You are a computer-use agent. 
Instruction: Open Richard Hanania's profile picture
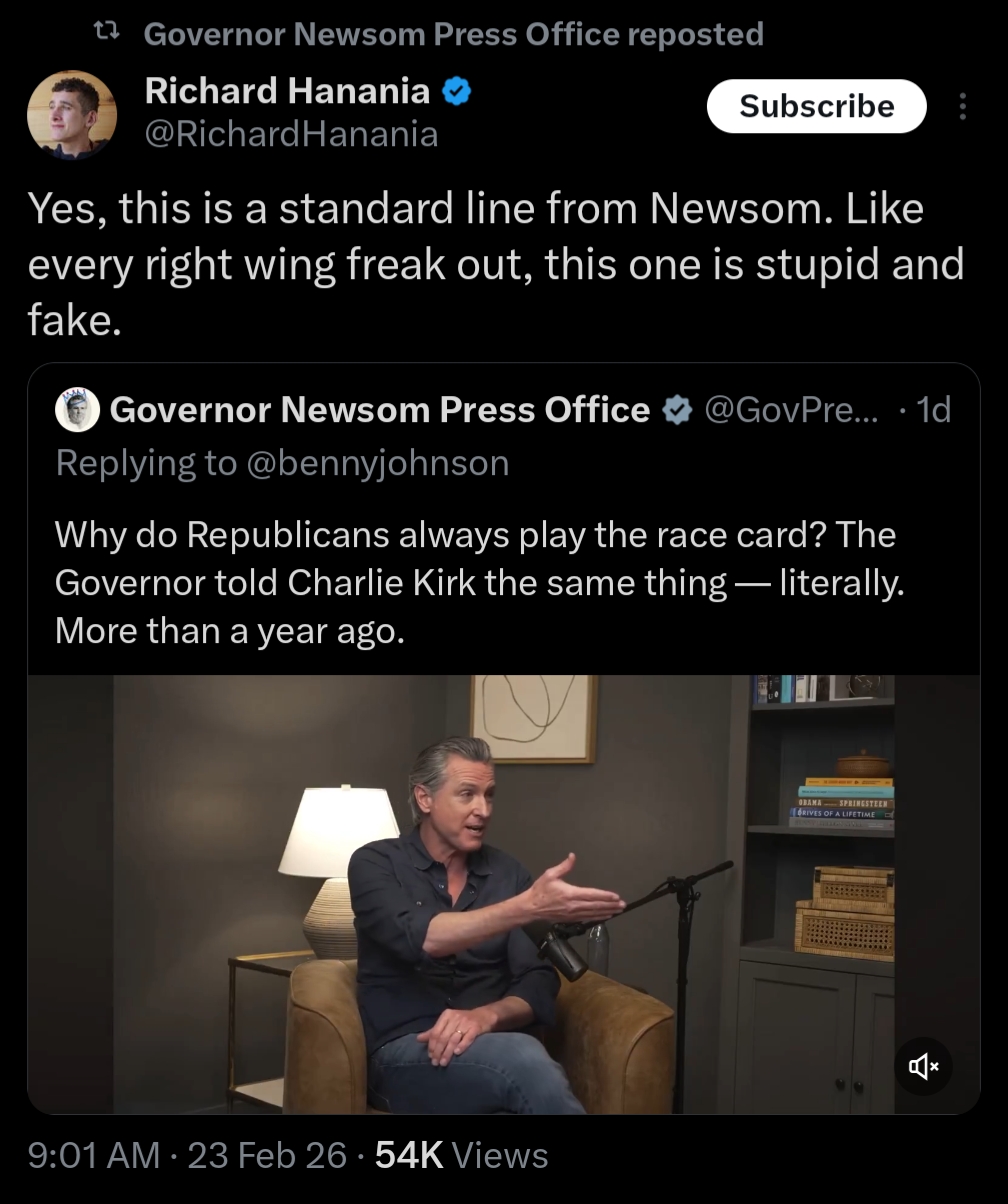tap(71, 115)
